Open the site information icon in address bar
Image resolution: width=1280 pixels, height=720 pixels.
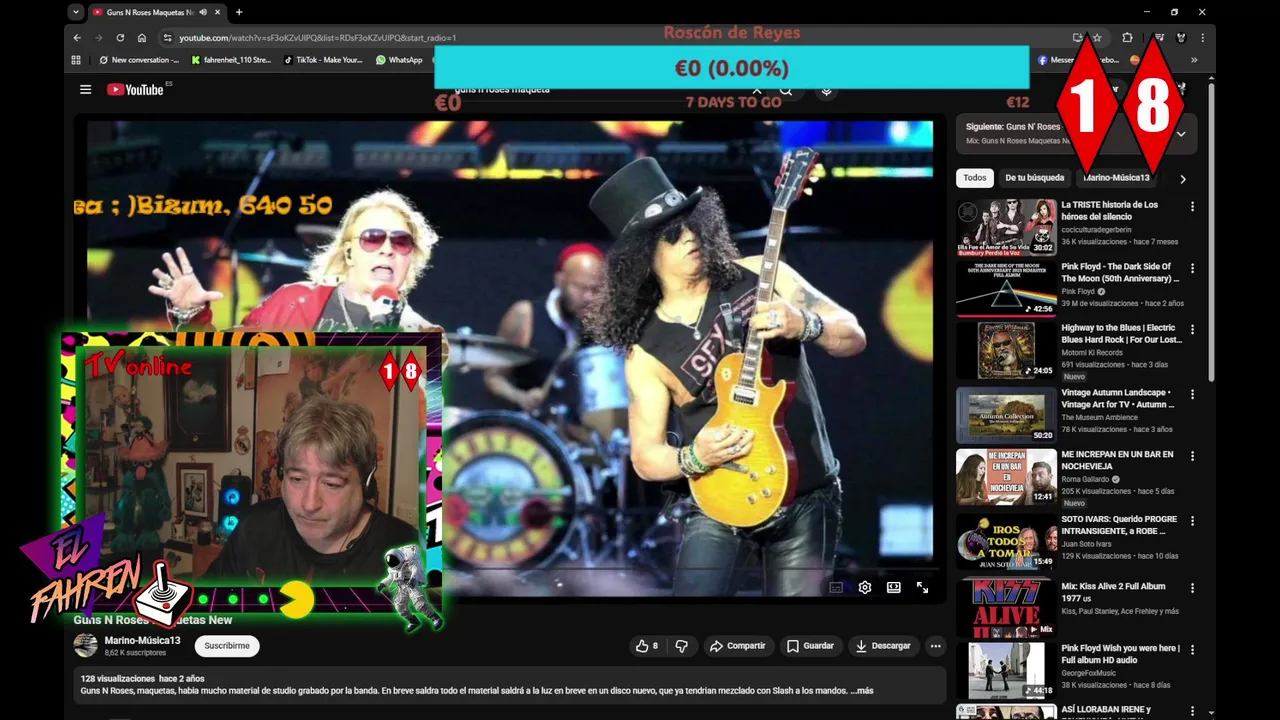point(167,38)
